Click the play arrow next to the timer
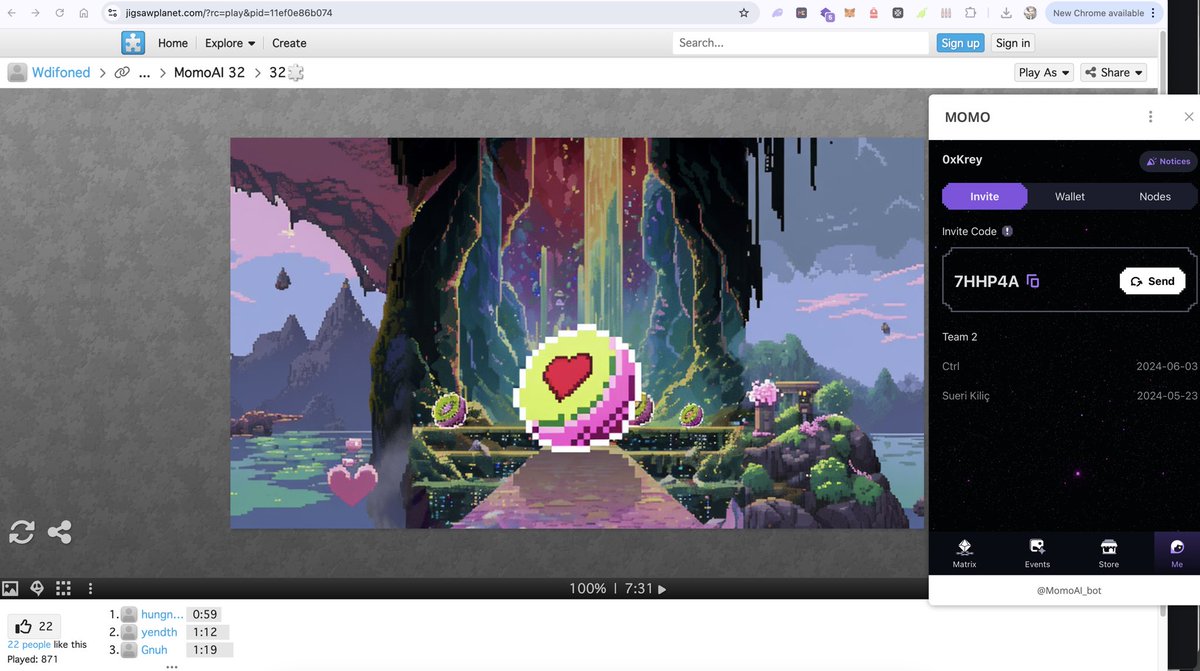 (662, 589)
